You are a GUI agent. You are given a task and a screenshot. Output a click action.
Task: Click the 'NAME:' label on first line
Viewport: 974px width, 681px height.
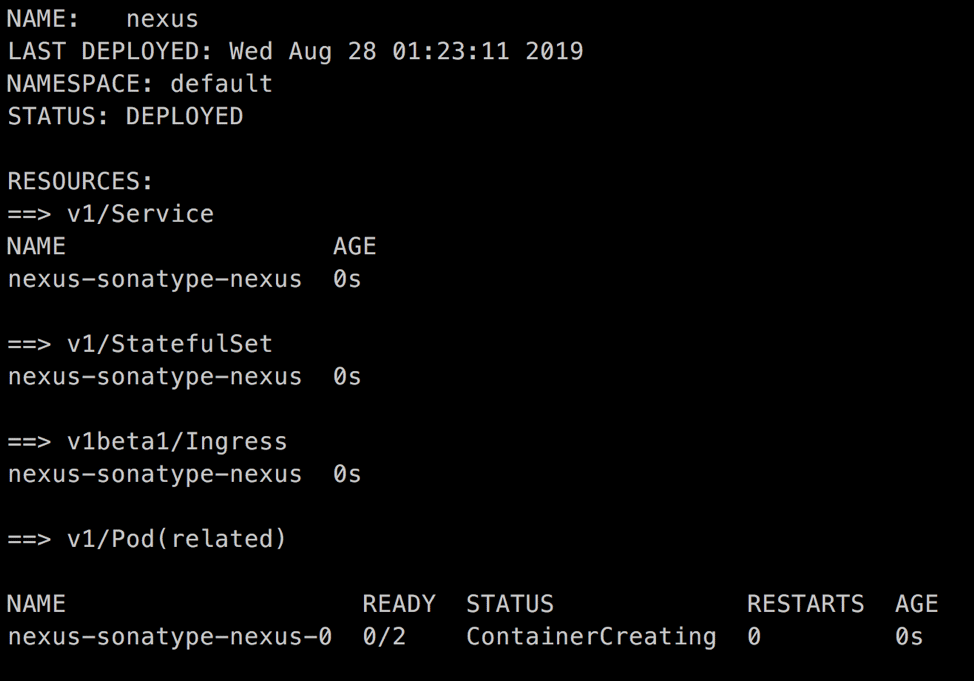point(43,19)
